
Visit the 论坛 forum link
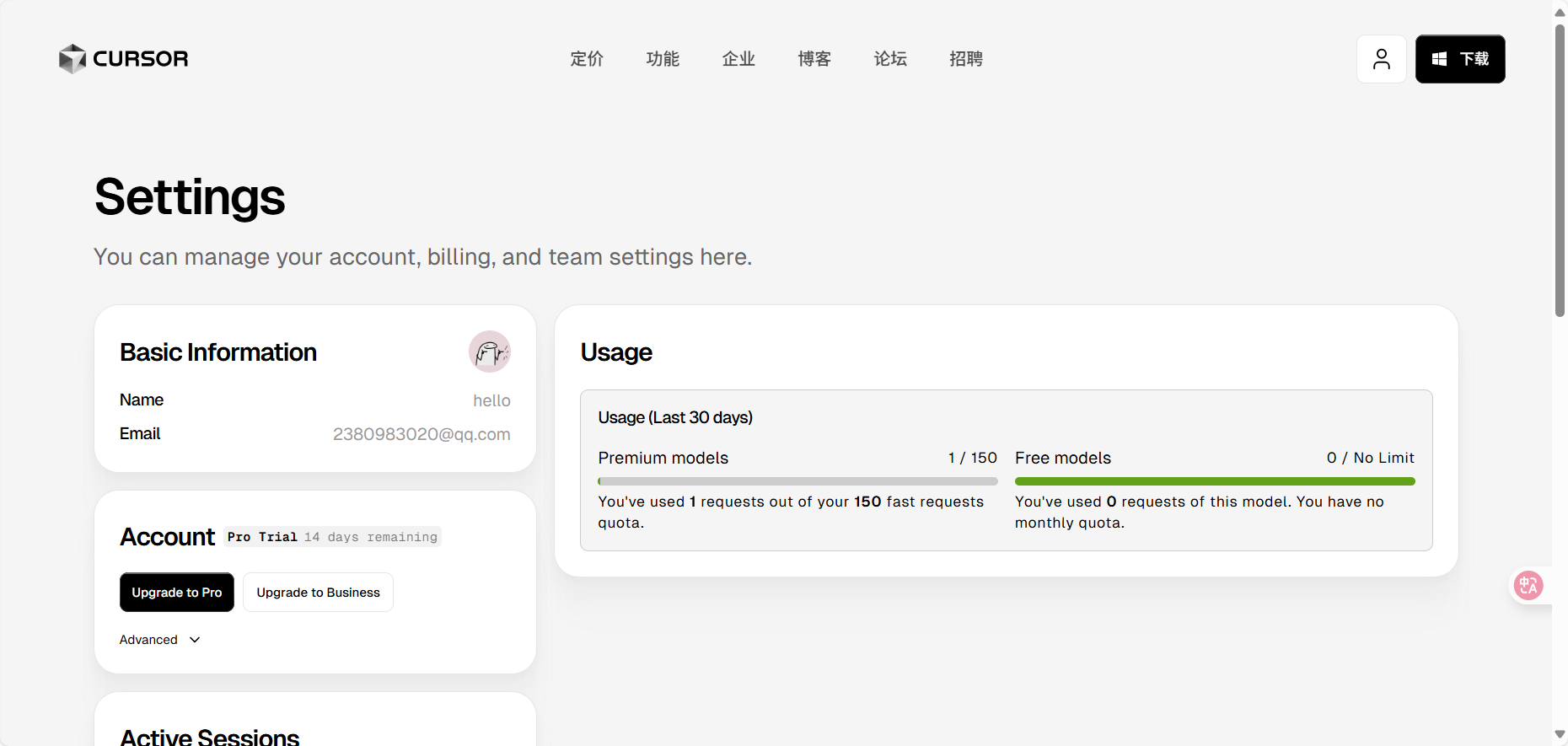click(890, 59)
